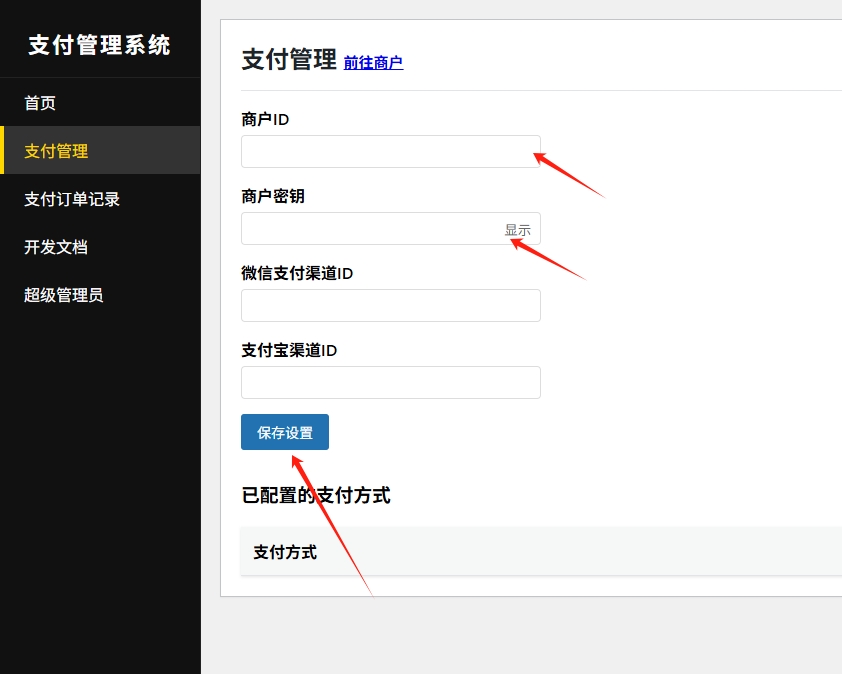Screen dimensions: 842x674
Task: Click 超级管理员 in the sidebar
Action: (x=64, y=295)
